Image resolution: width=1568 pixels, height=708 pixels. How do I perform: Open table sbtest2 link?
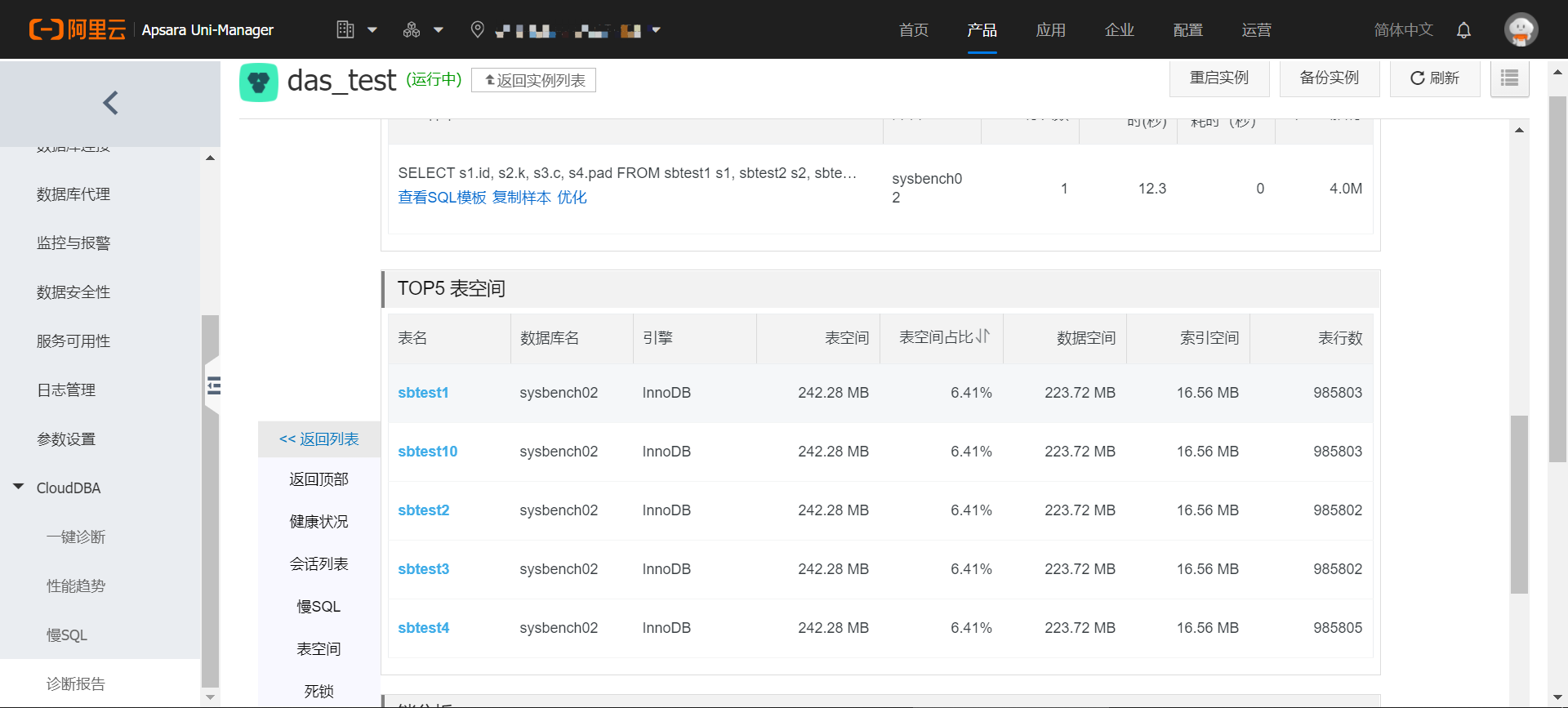pos(423,510)
